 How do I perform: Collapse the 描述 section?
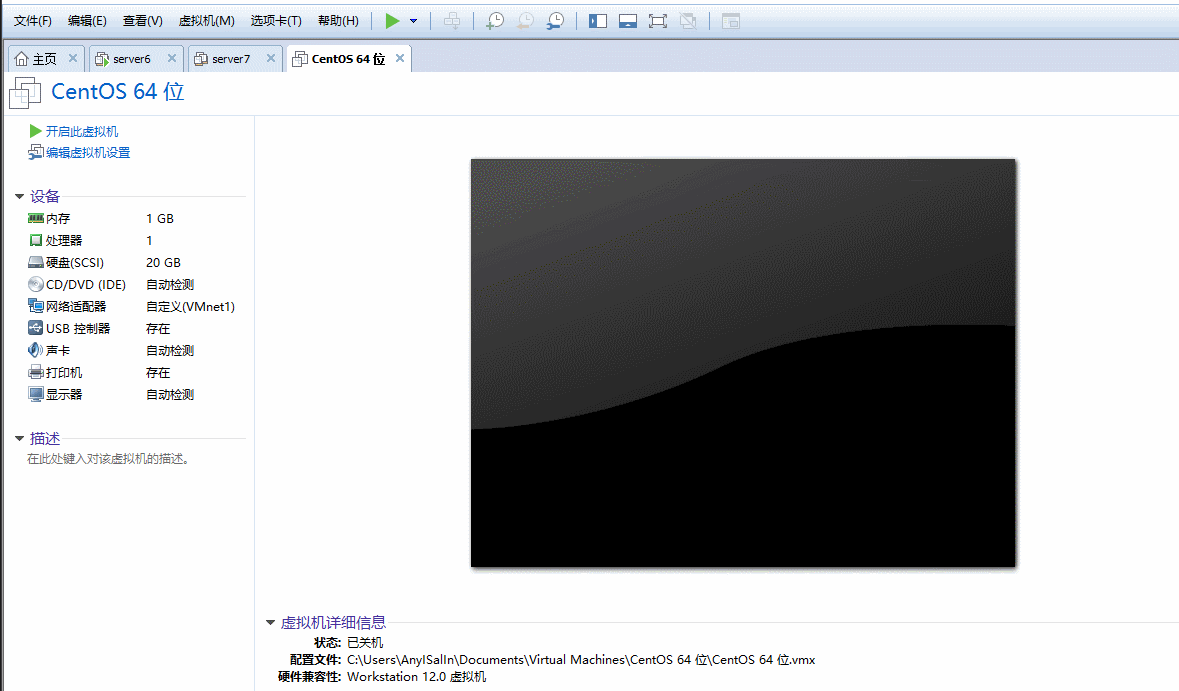(20, 438)
